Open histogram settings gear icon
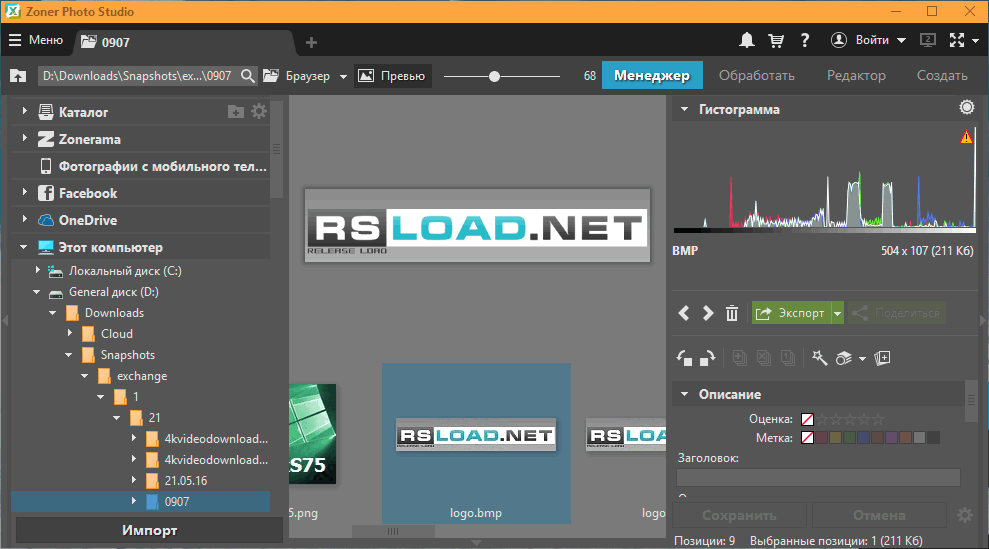The width and height of the screenshot is (989, 549). 967,107
